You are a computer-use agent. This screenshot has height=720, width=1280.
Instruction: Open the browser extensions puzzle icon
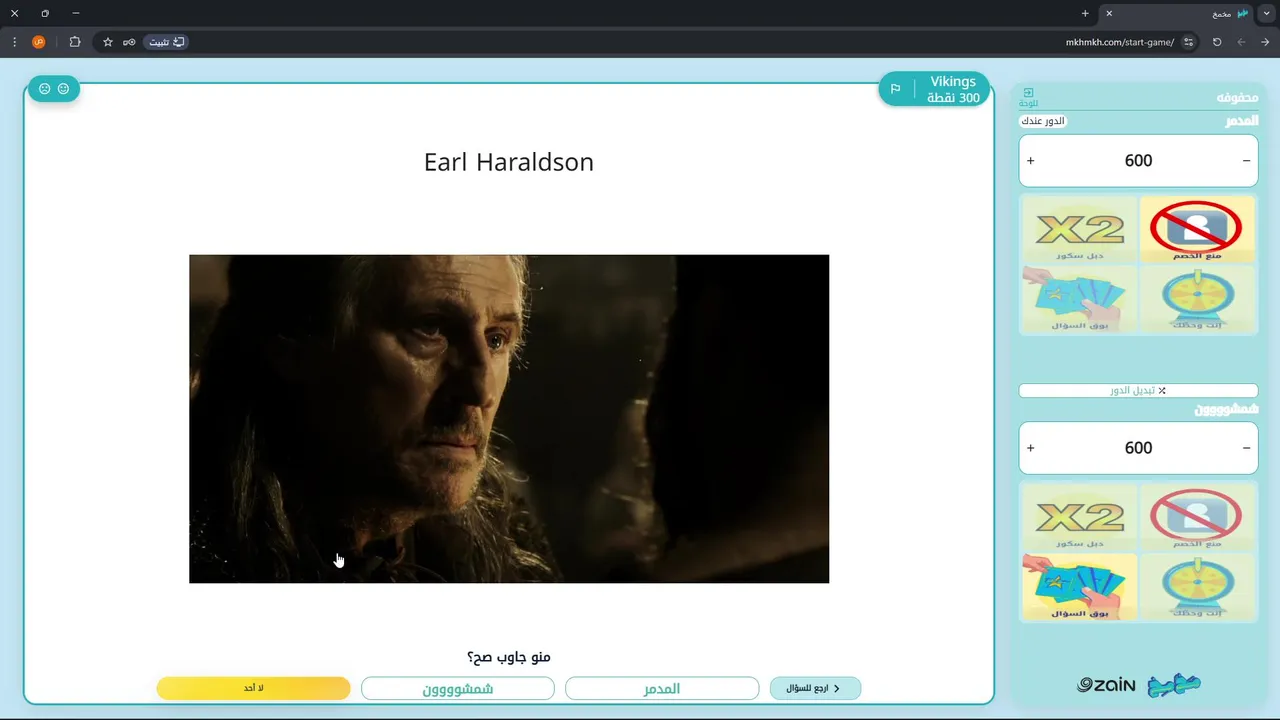pyautogui.click(x=75, y=42)
